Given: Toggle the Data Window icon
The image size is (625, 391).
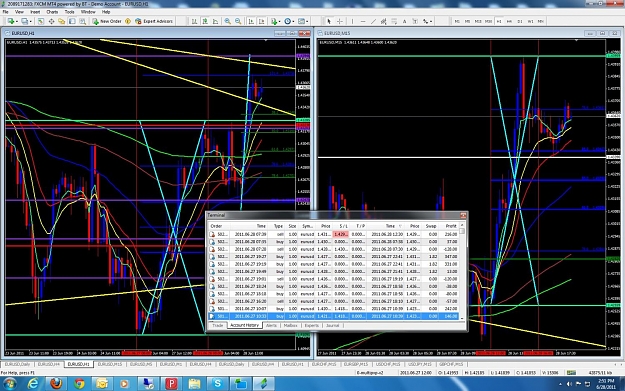Looking at the screenshot, I should (x=51, y=21).
